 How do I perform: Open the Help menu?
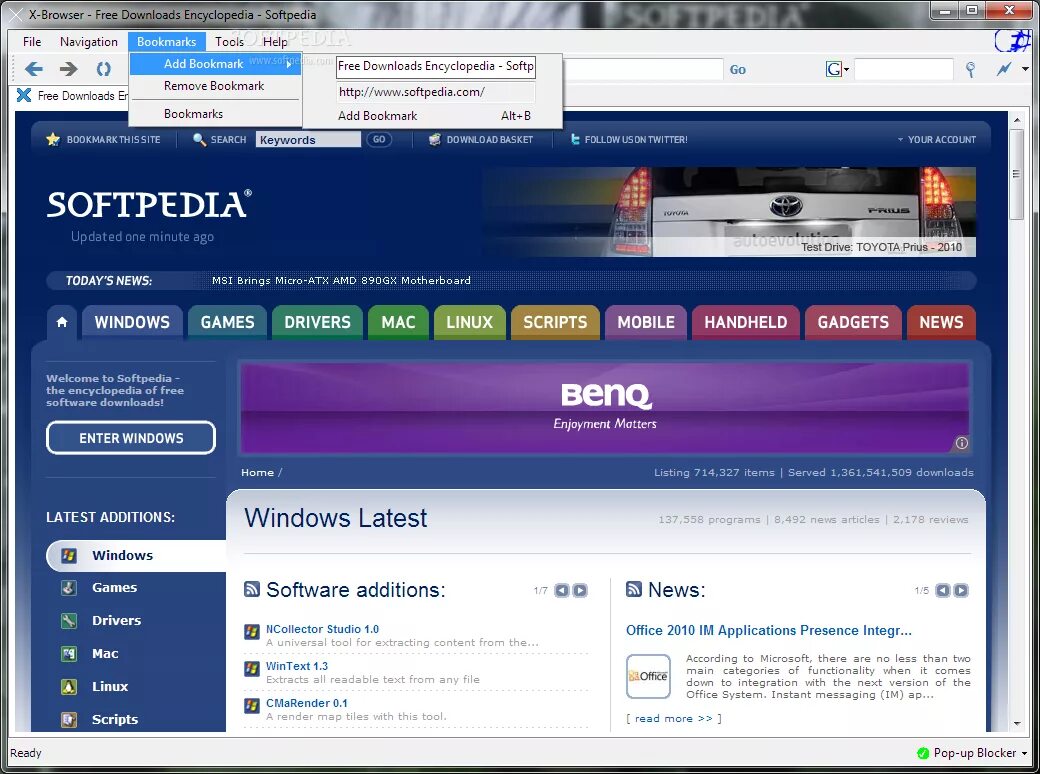275,42
